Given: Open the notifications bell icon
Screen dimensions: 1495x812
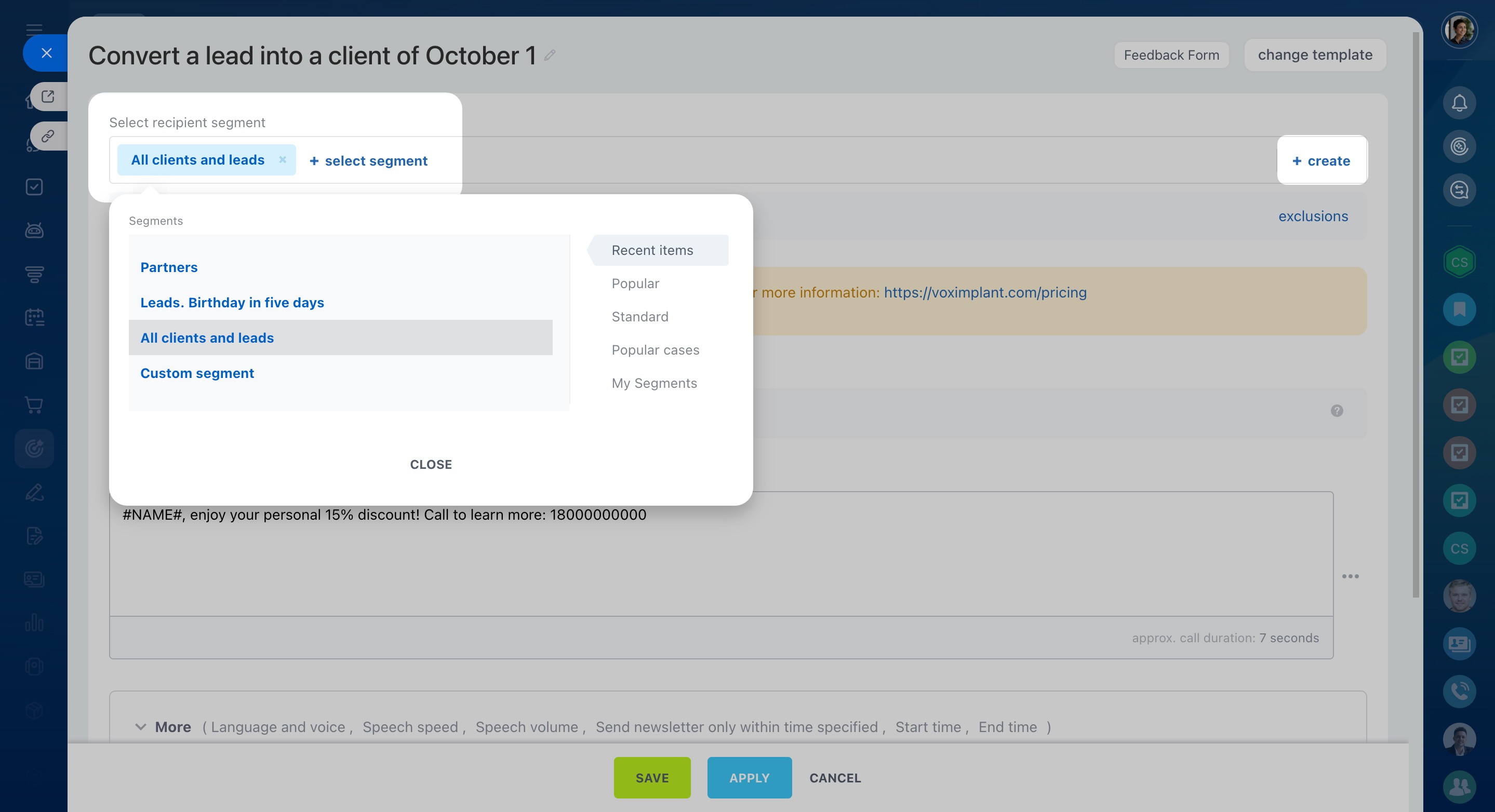Looking at the screenshot, I should pyautogui.click(x=1459, y=103).
